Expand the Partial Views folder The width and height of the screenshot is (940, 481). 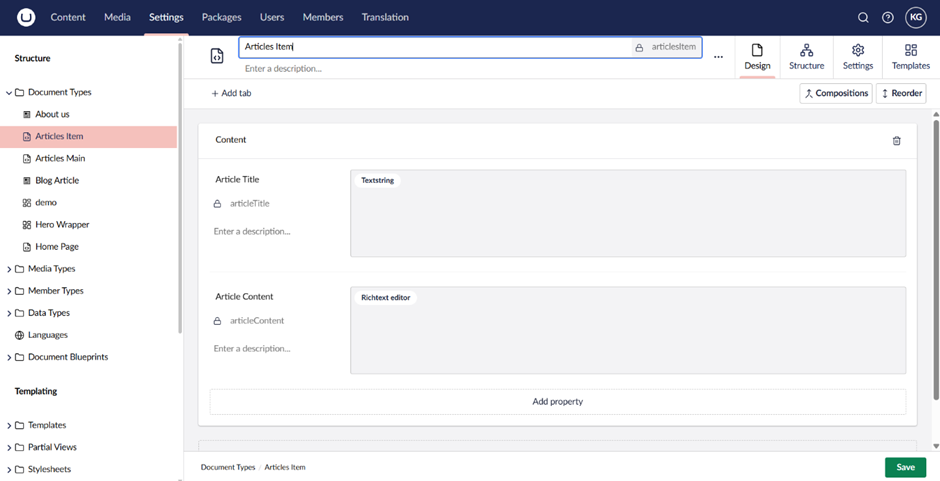click(8, 447)
